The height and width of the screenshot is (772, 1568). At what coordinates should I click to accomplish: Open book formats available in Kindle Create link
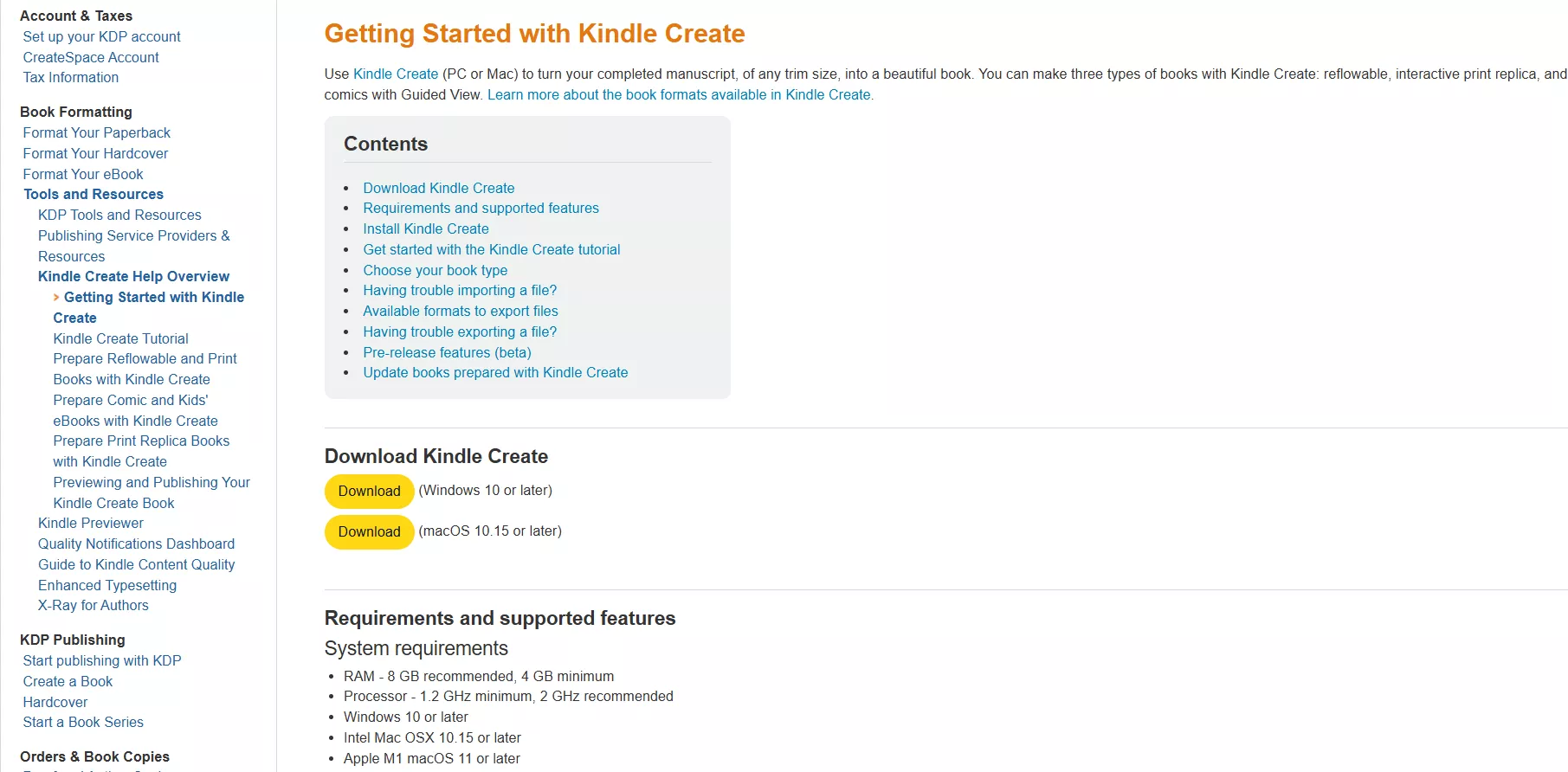680,94
